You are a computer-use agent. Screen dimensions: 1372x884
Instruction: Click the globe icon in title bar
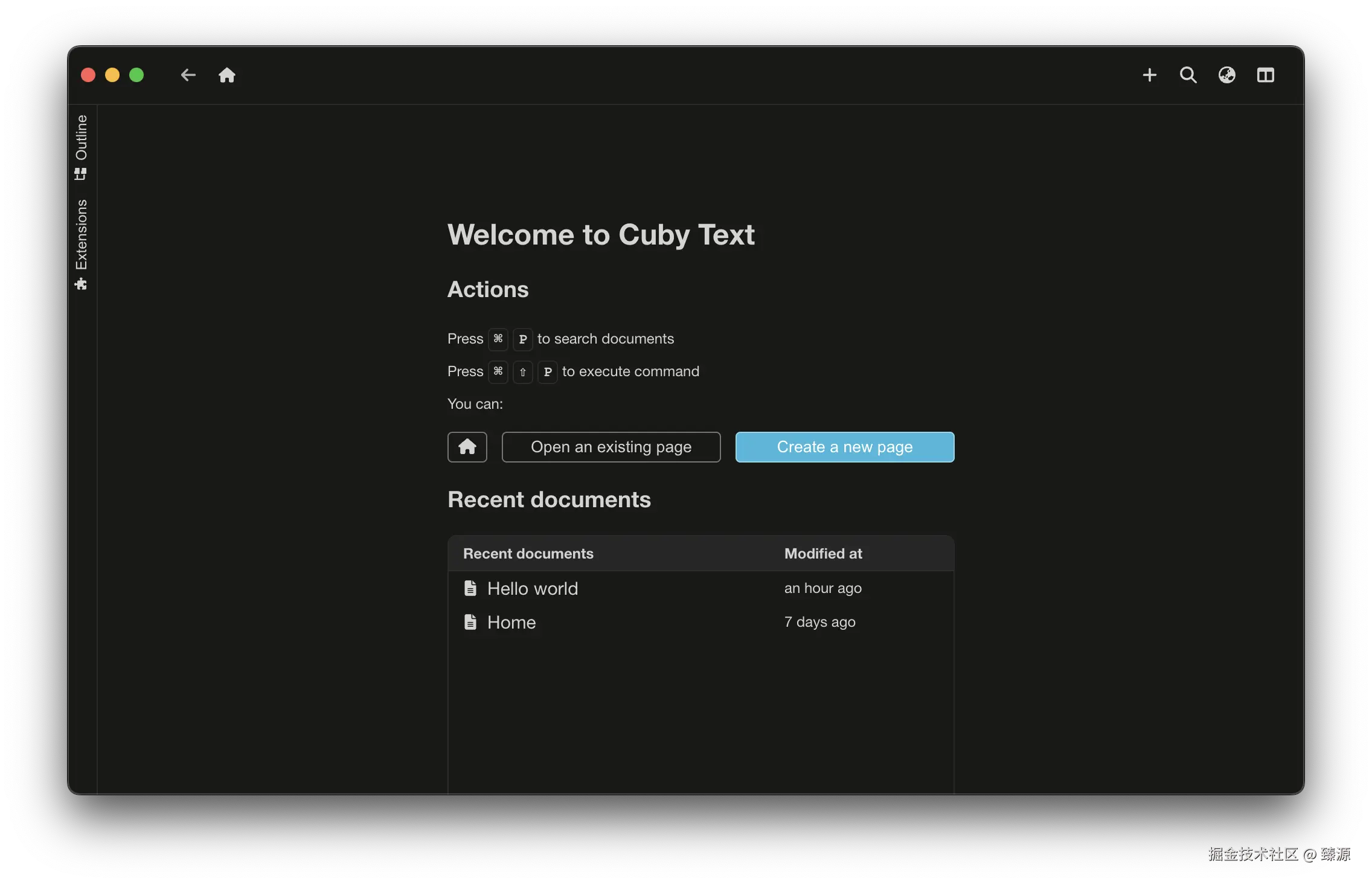[x=1227, y=75]
